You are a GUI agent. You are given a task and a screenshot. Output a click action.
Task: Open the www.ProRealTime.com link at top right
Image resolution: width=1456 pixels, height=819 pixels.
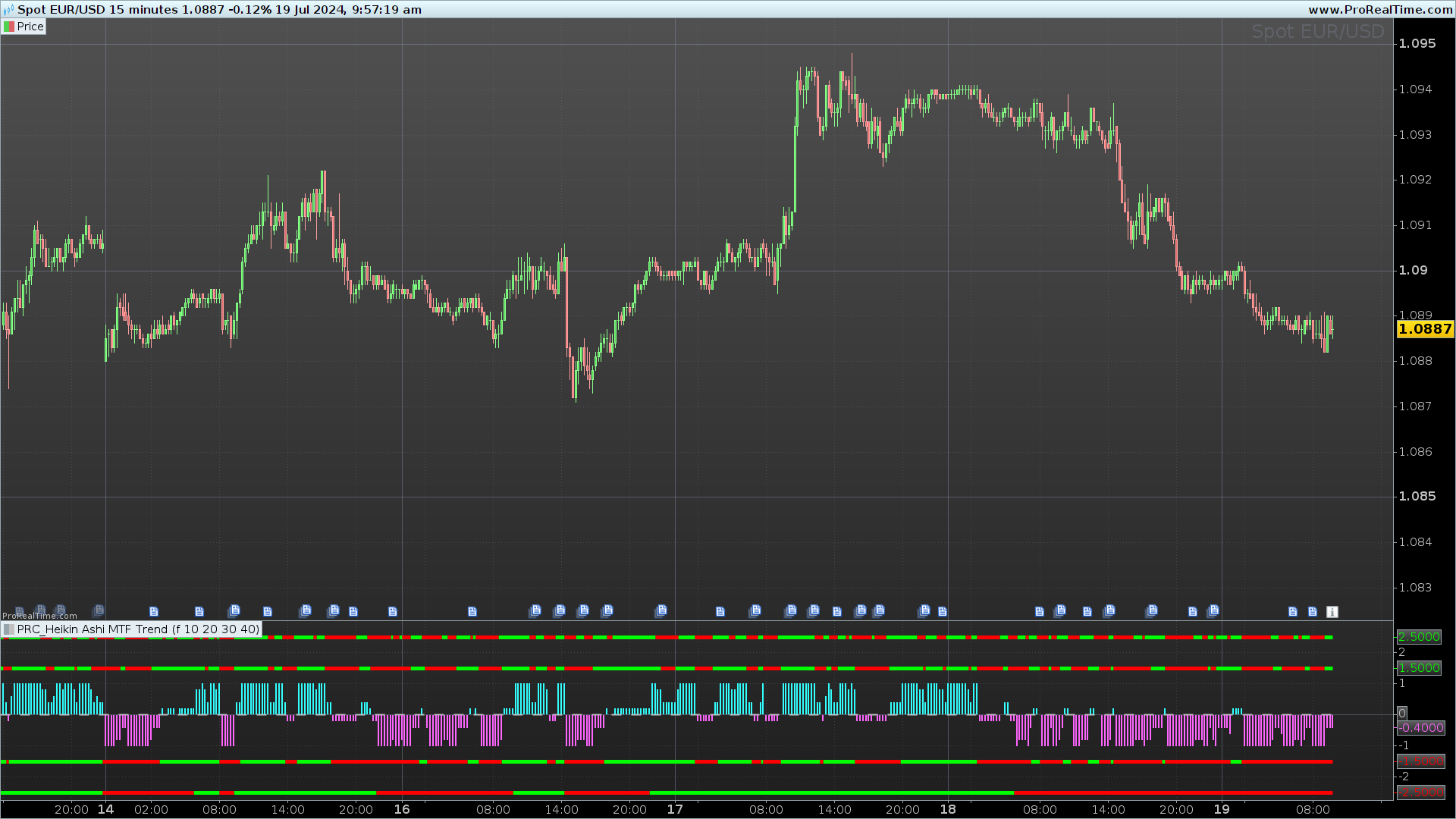1379,9
